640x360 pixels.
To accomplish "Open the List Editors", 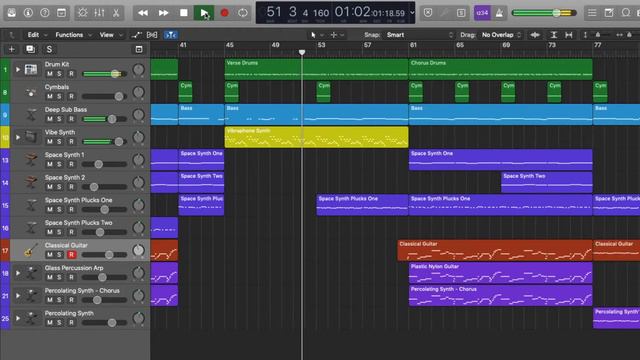I will tap(592, 13).
